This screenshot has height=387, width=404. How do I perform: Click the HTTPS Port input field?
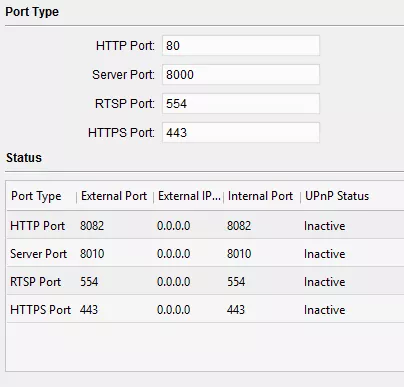coord(241,132)
